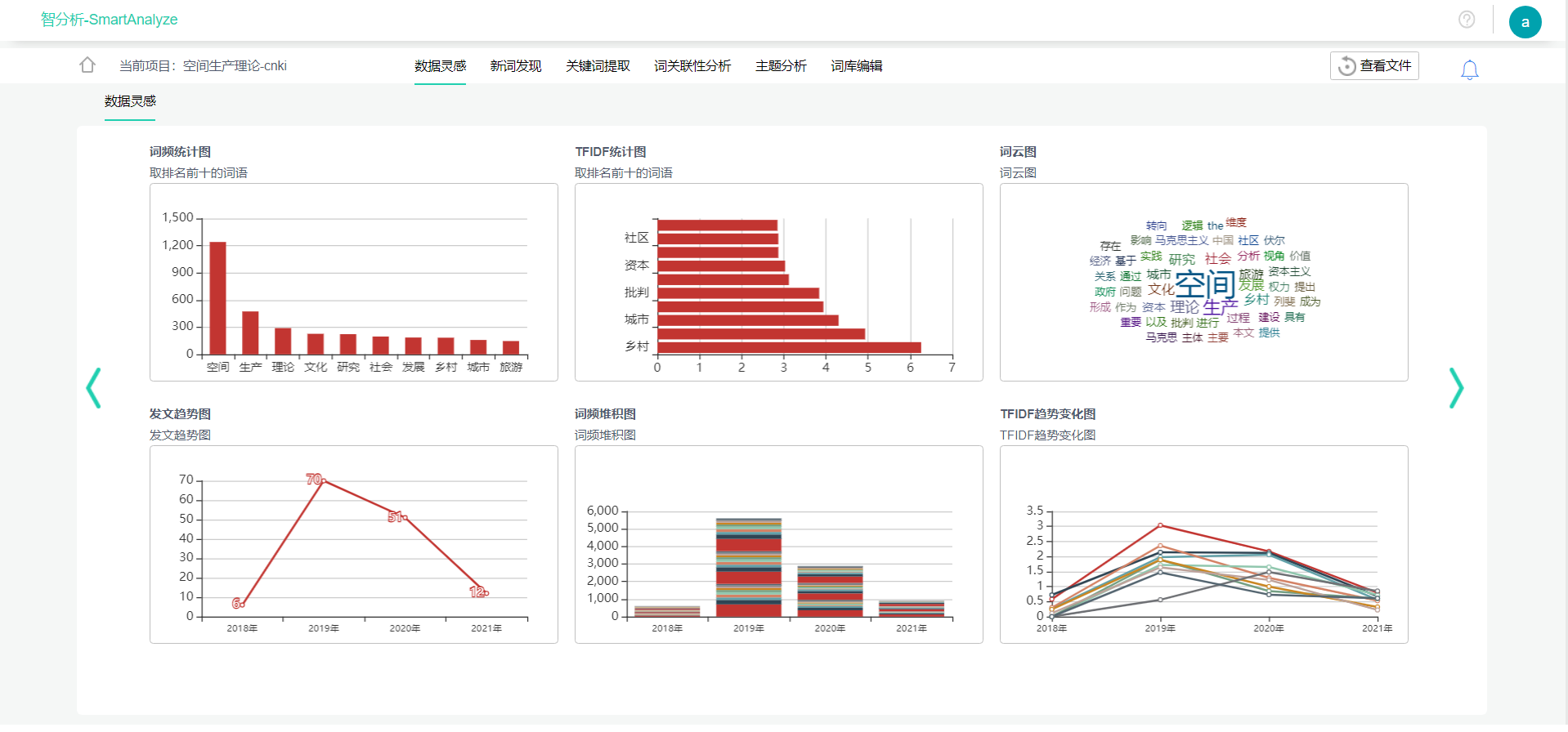Image resolution: width=1568 pixels, height=732 pixels.
Task: Click 查看文件 button
Action: [1374, 65]
